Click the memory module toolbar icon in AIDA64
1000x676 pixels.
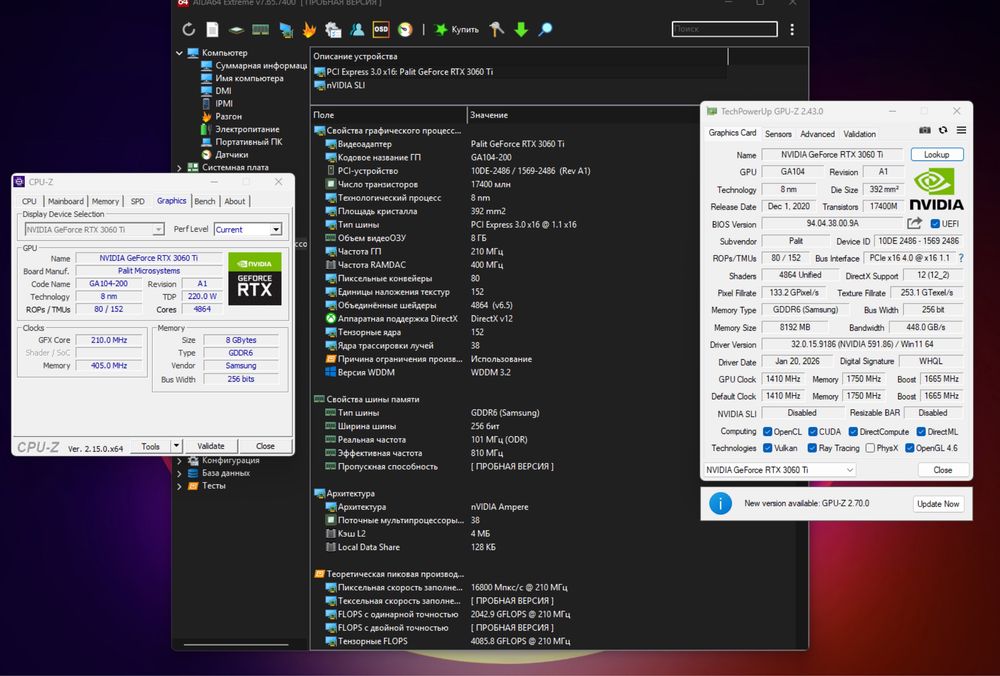pos(260,29)
